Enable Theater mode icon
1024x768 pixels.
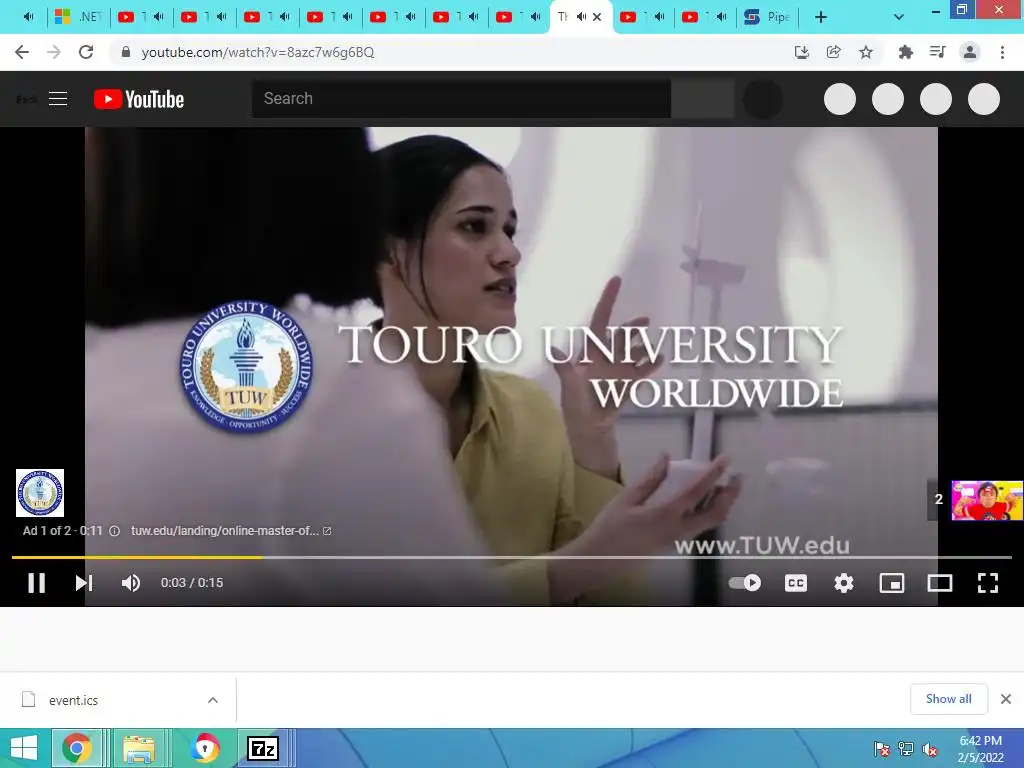click(940, 583)
